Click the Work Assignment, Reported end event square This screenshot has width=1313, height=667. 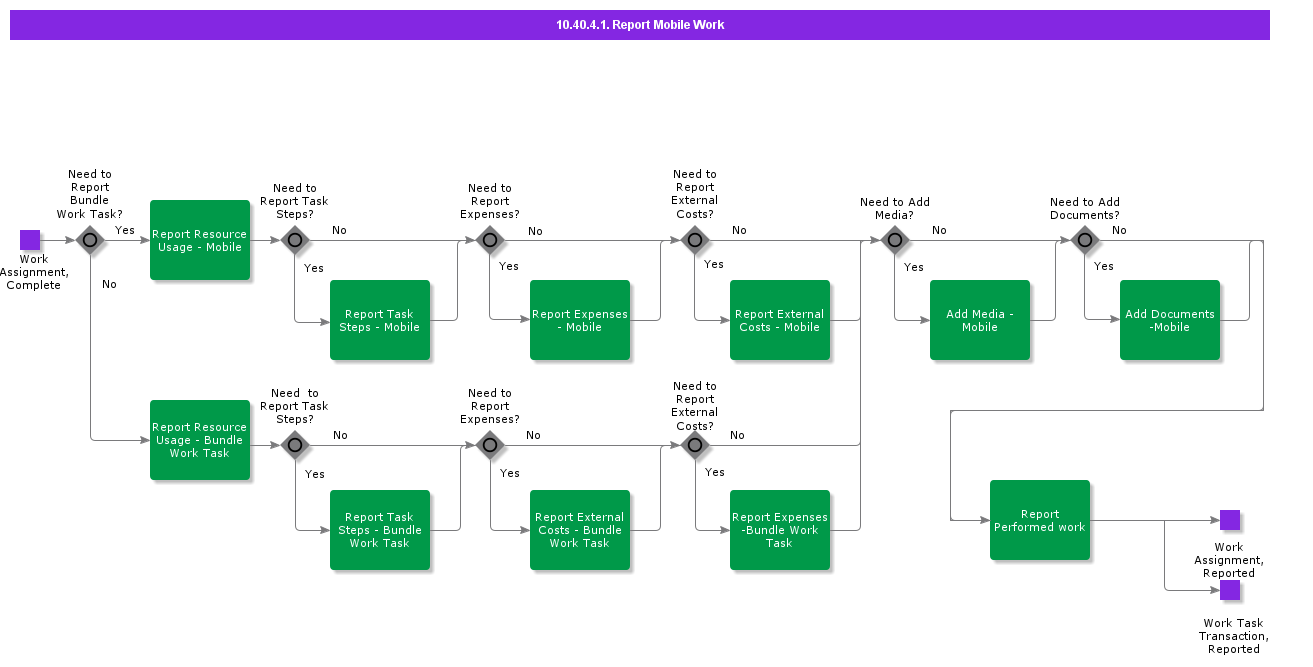coord(1229,520)
